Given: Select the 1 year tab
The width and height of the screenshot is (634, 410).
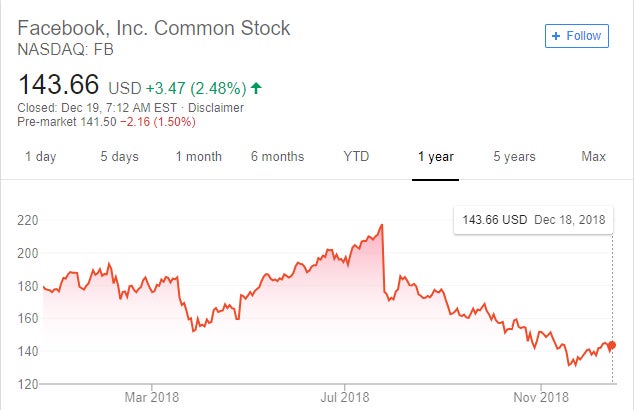Looking at the screenshot, I should (x=435, y=156).
